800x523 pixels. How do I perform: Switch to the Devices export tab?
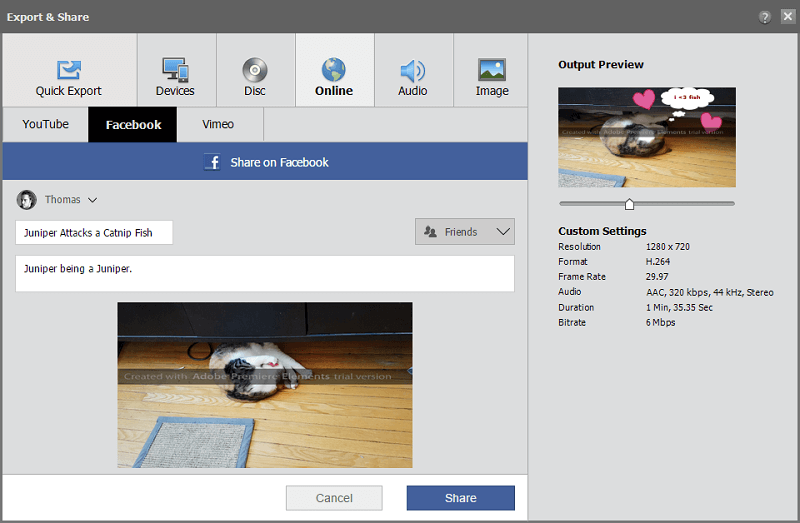pyautogui.click(x=177, y=70)
